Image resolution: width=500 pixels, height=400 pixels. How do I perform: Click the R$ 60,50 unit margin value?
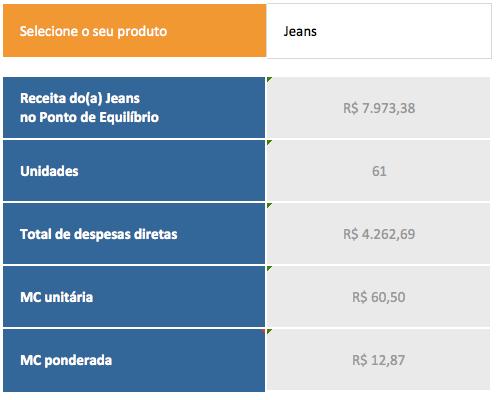[x=379, y=297]
